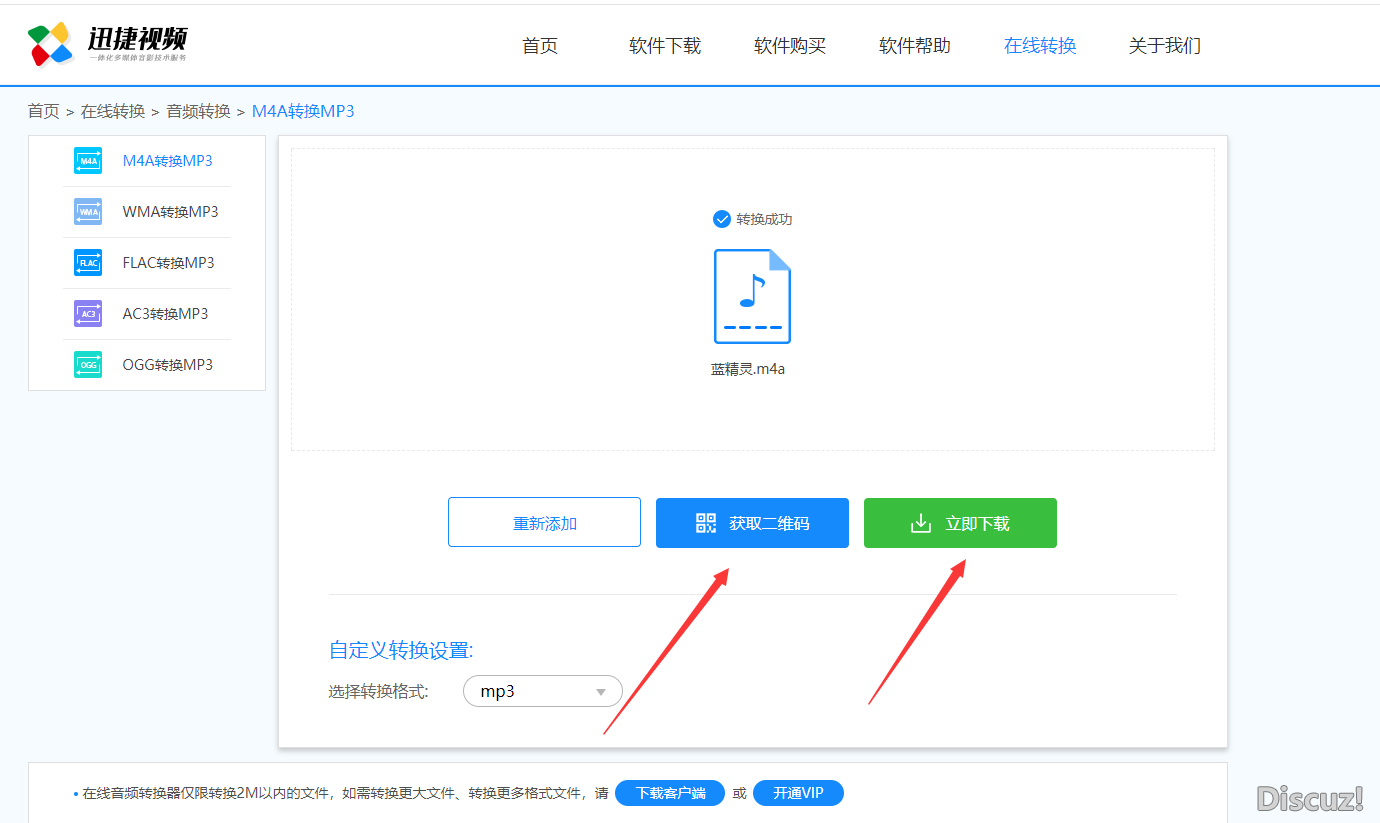Select AC3转换MP3 text in sidebar

point(165,313)
